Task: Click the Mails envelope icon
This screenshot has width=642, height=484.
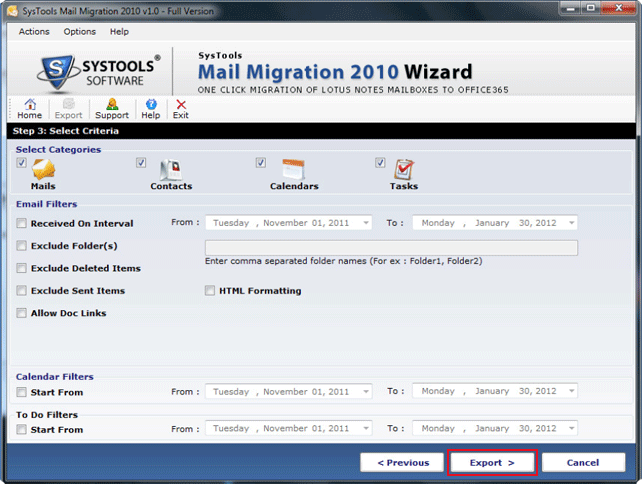Action: click(43, 169)
